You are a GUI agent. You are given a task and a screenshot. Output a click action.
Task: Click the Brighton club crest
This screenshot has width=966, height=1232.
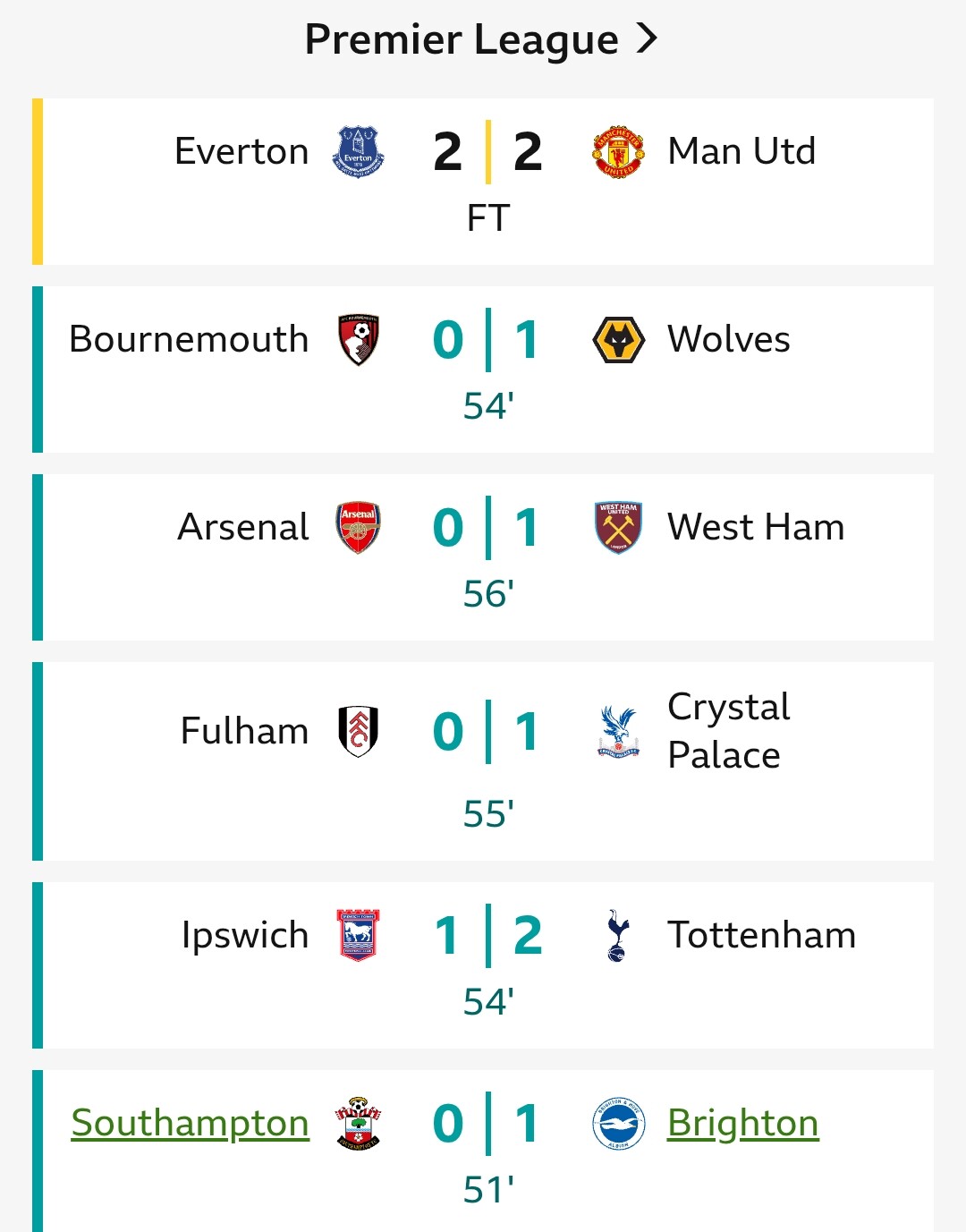tap(618, 1124)
